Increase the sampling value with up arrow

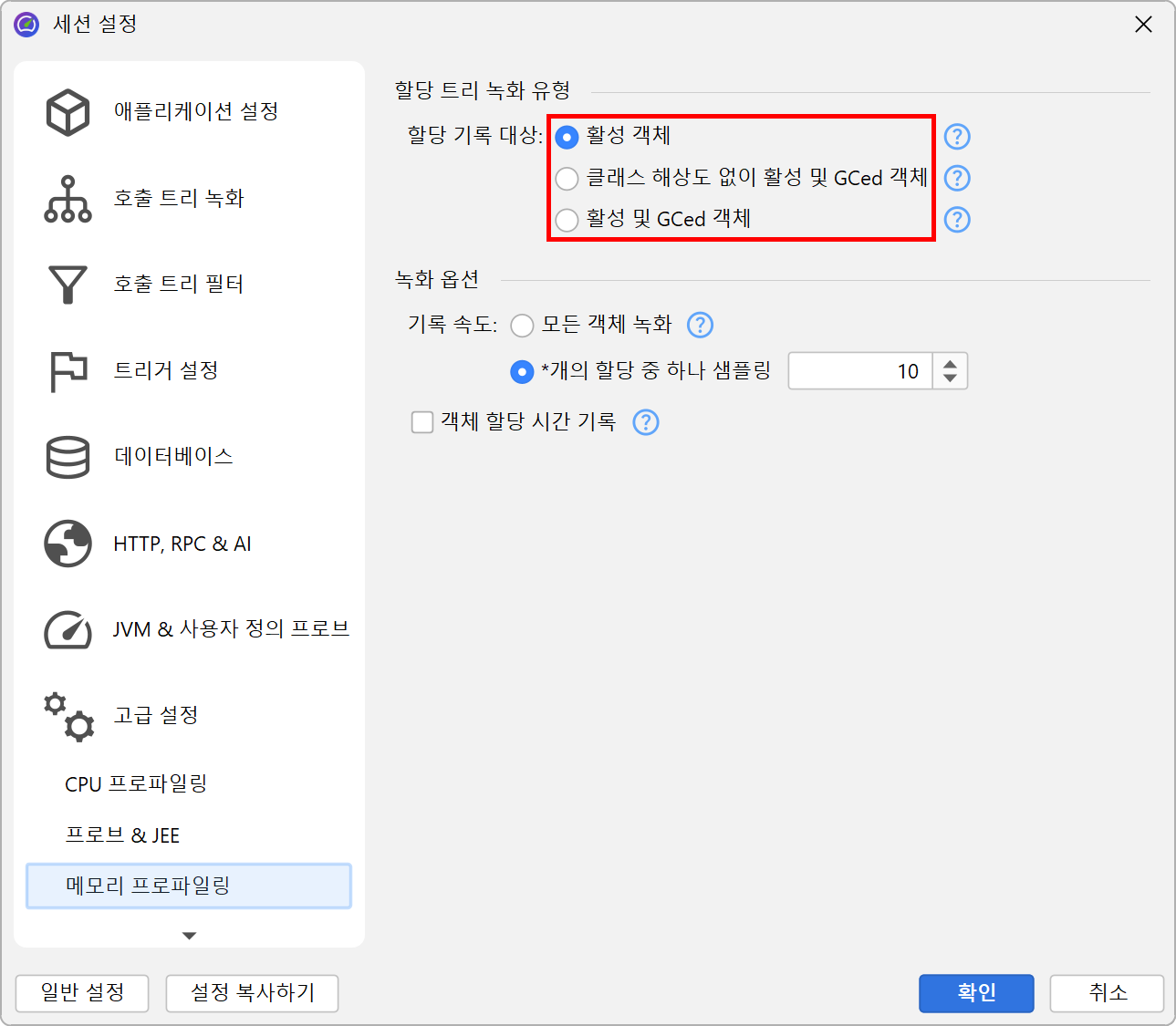(950, 363)
